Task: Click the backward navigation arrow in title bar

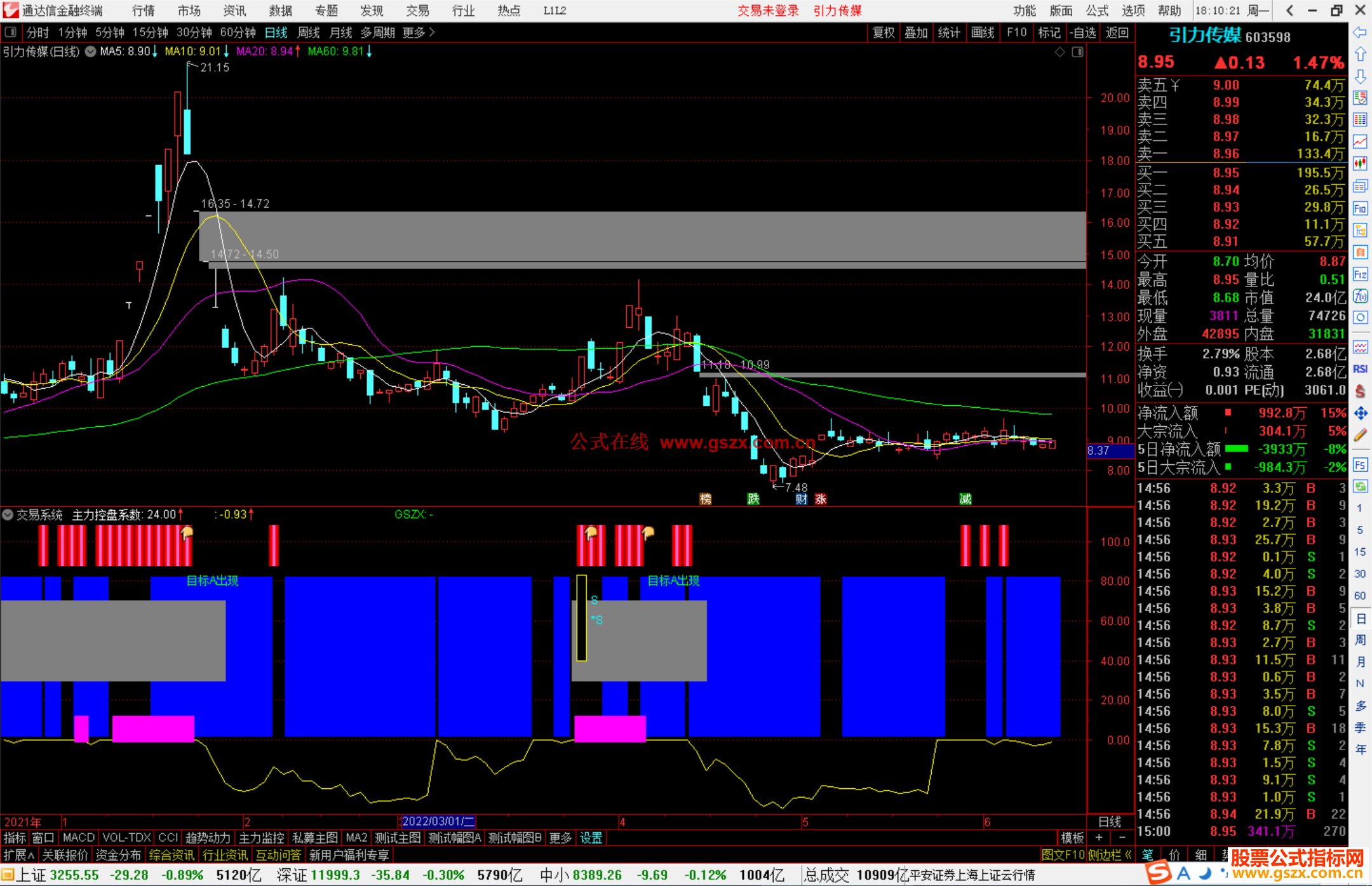Action: tap(1289, 10)
